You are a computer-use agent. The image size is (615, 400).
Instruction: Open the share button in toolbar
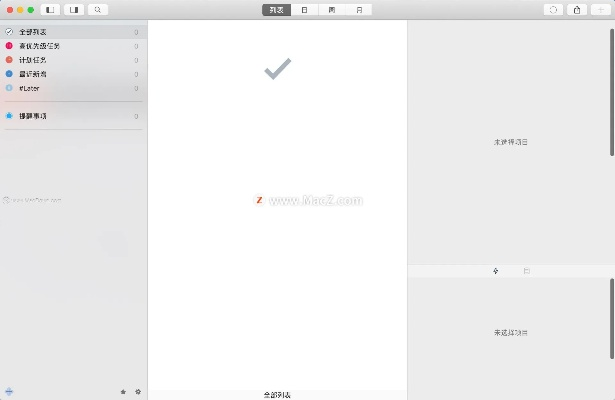click(x=577, y=10)
